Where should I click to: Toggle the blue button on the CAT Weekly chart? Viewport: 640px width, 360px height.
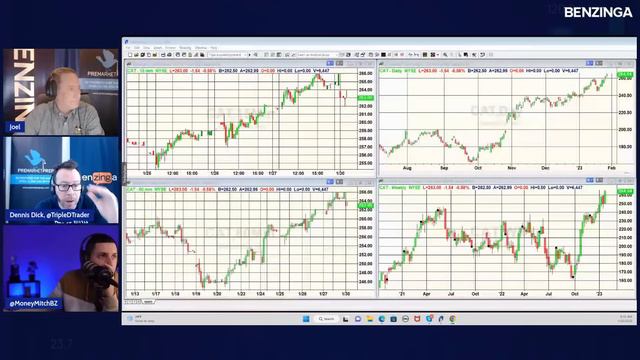click(x=590, y=180)
